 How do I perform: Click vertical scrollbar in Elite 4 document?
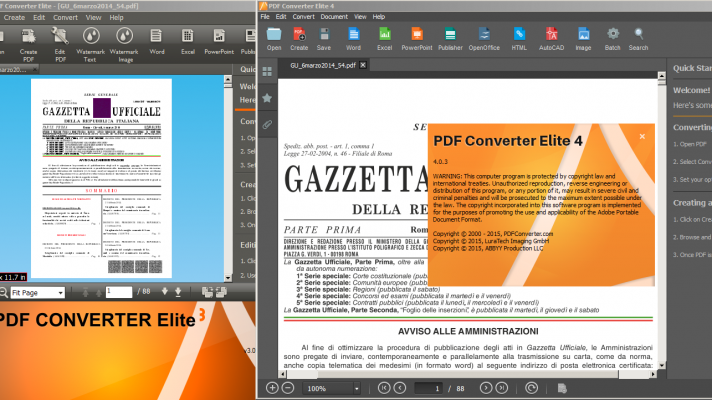coord(662,220)
